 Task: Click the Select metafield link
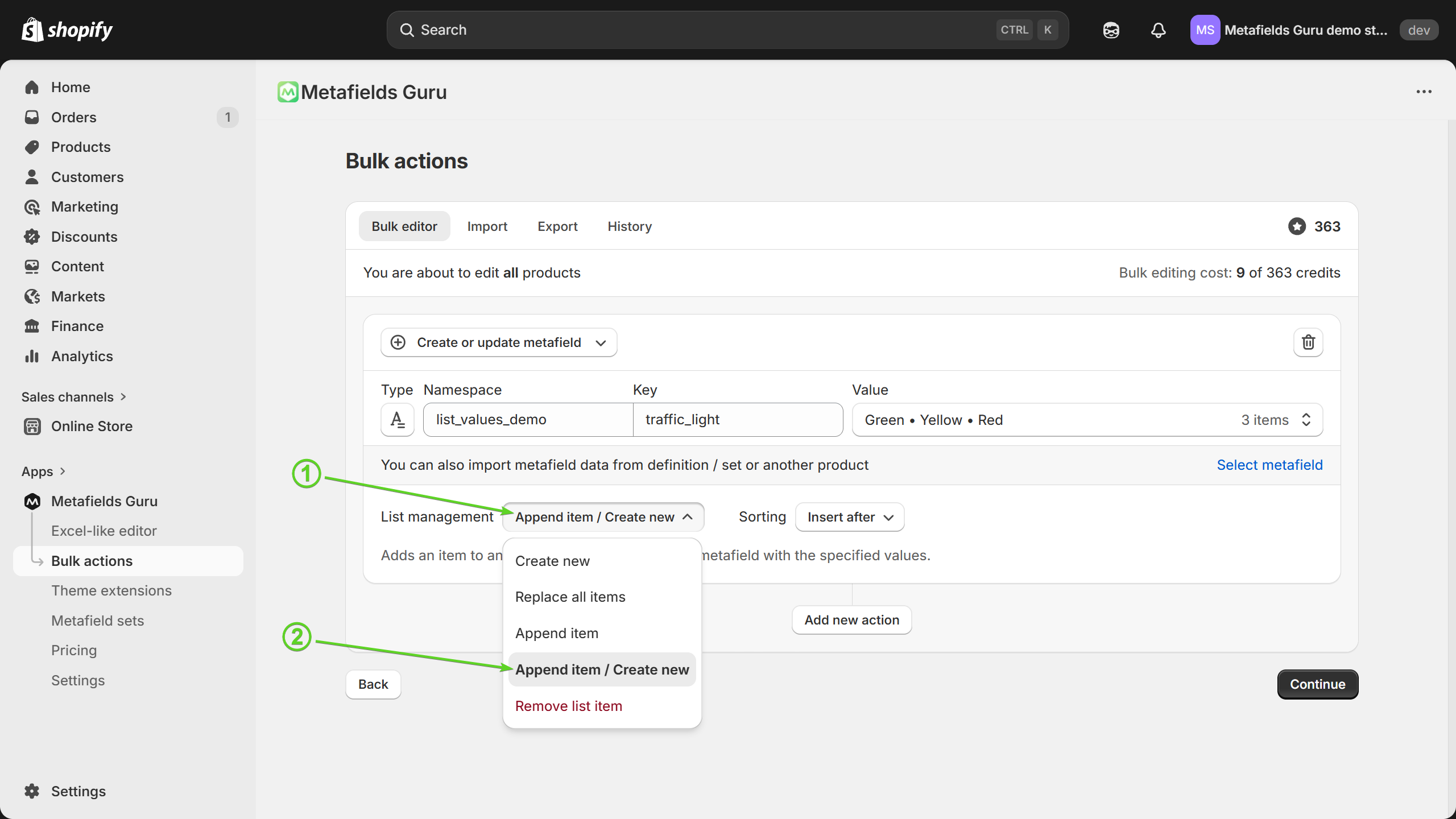point(1269,465)
